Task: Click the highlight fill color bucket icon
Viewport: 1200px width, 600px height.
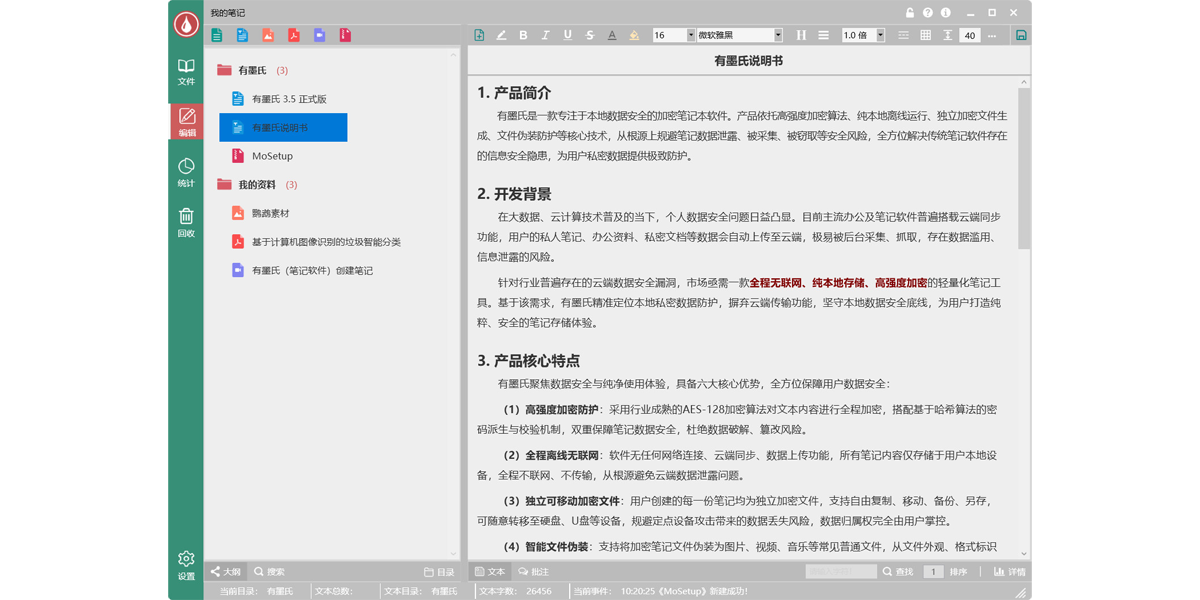Action: [x=634, y=35]
